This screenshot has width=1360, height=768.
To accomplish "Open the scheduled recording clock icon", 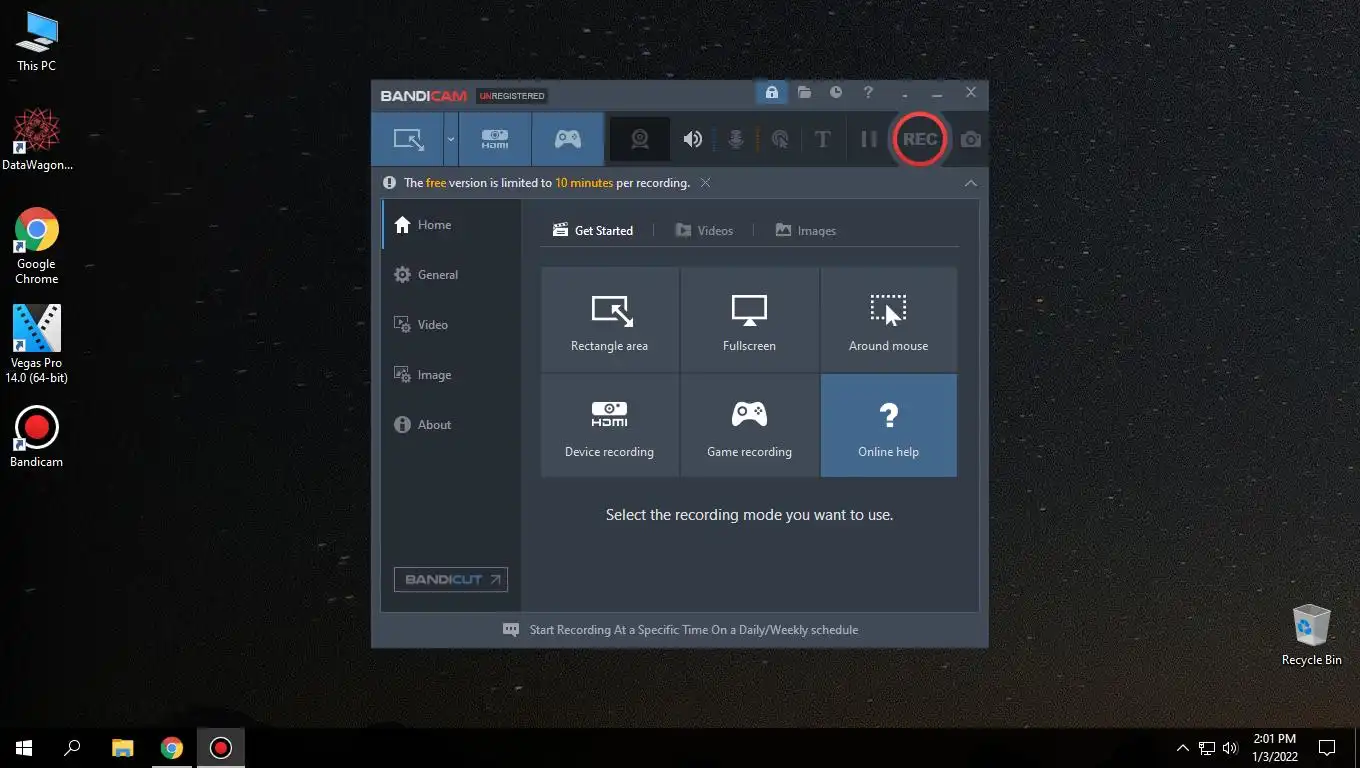I will 836,92.
